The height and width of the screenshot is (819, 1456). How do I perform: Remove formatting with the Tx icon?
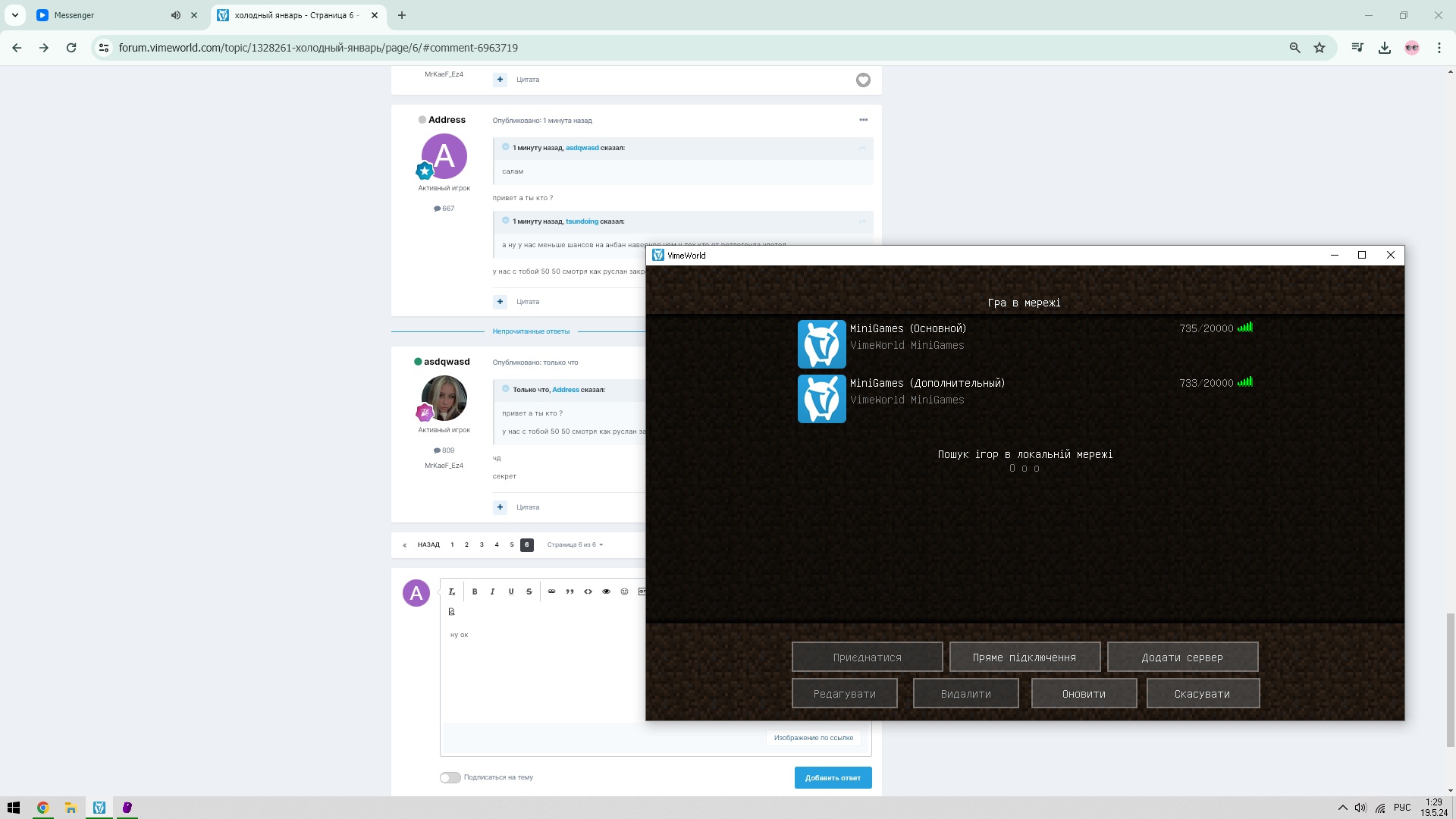click(x=452, y=591)
